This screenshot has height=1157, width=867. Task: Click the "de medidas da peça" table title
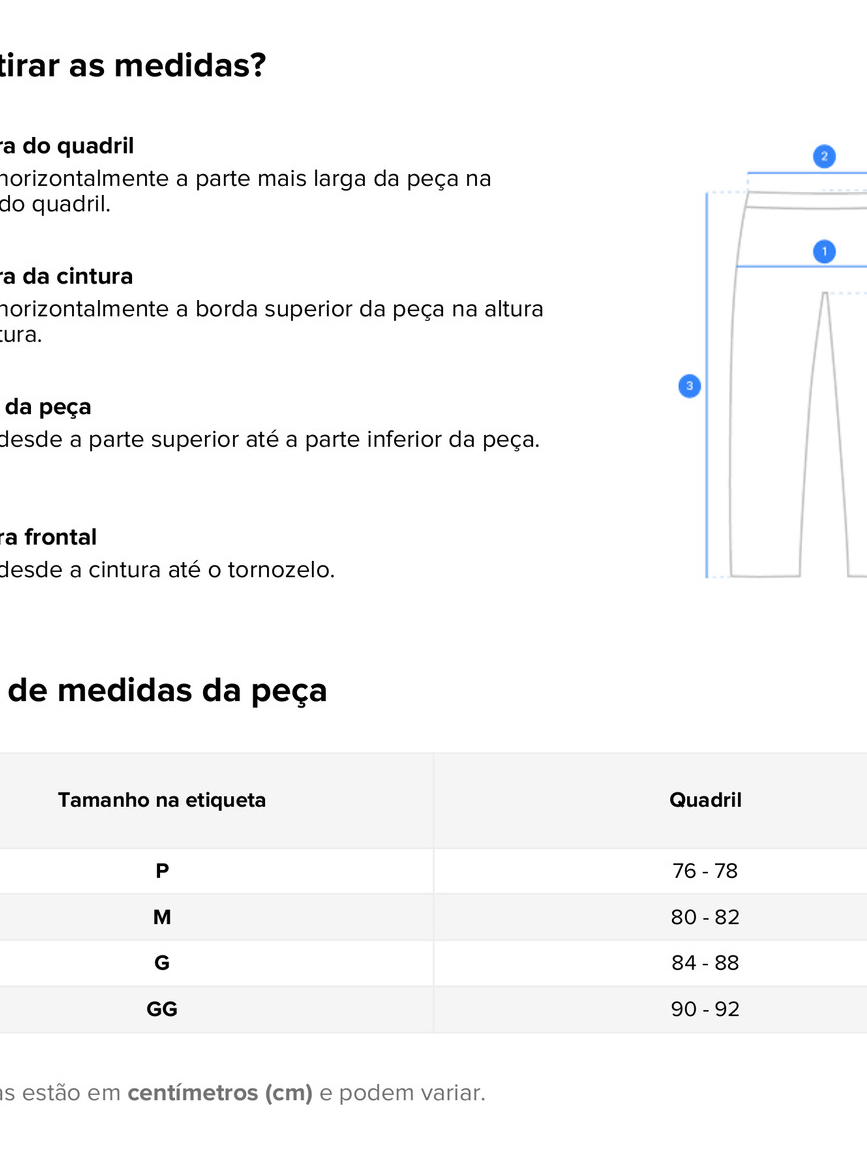(167, 690)
